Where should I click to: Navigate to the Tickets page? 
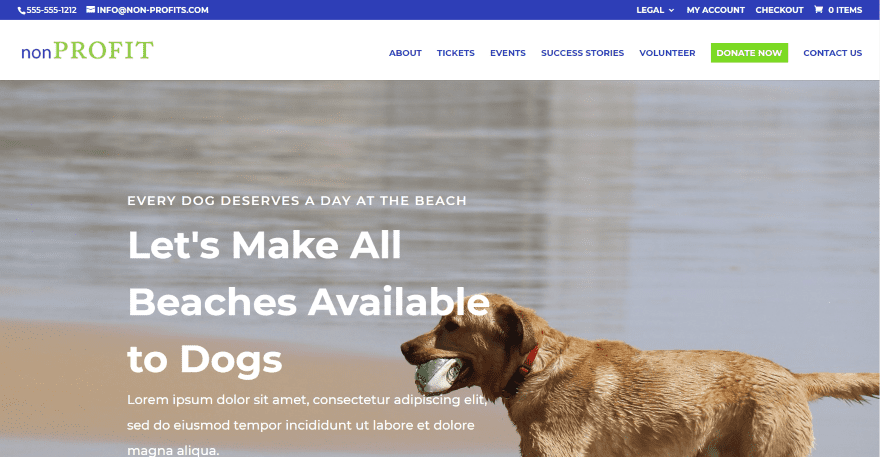pos(456,53)
